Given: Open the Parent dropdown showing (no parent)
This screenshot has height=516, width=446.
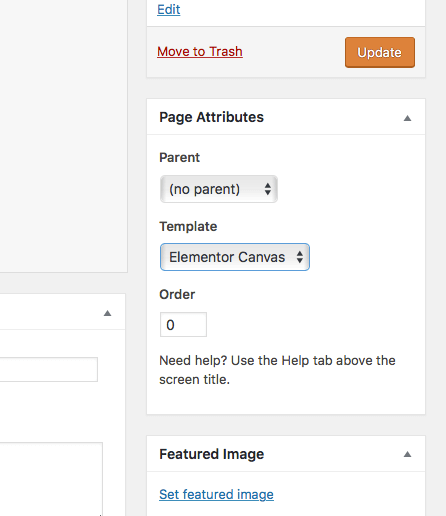Looking at the screenshot, I should pyautogui.click(x=219, y=189).
